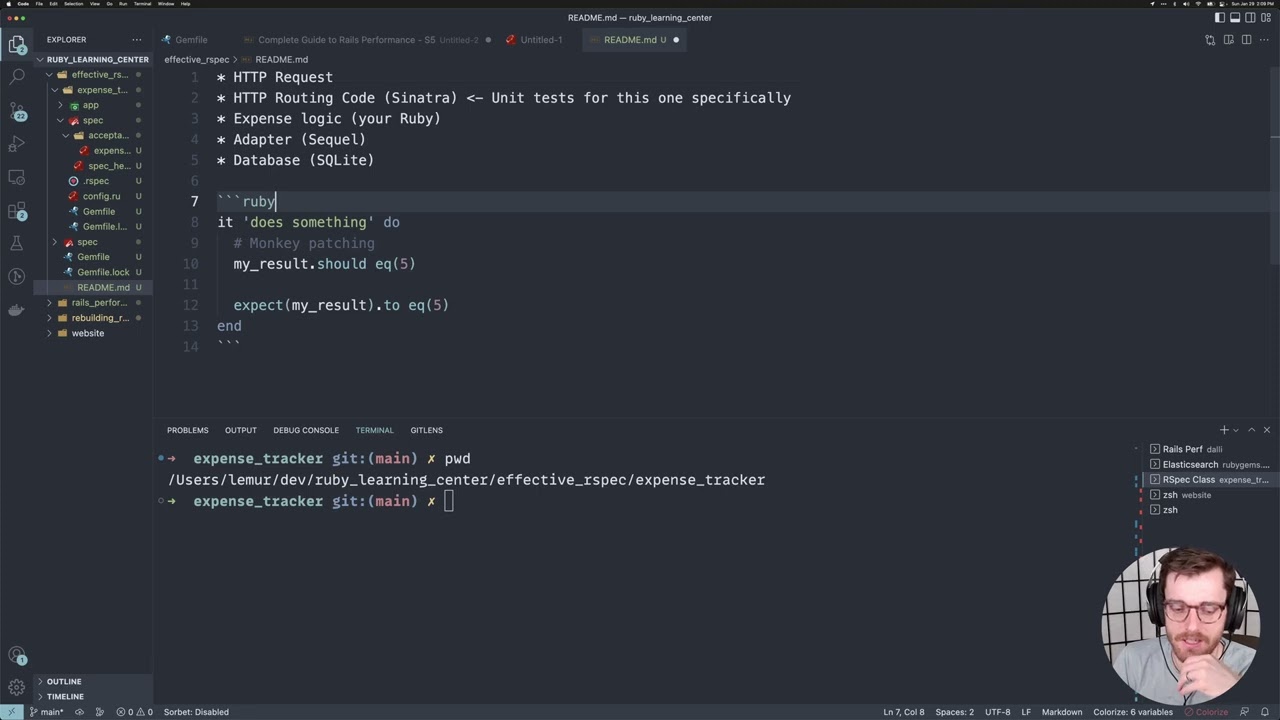Click the main* git branch indicator
Image resolution: width=1280 pixels, height=720 pixels.
46,712
